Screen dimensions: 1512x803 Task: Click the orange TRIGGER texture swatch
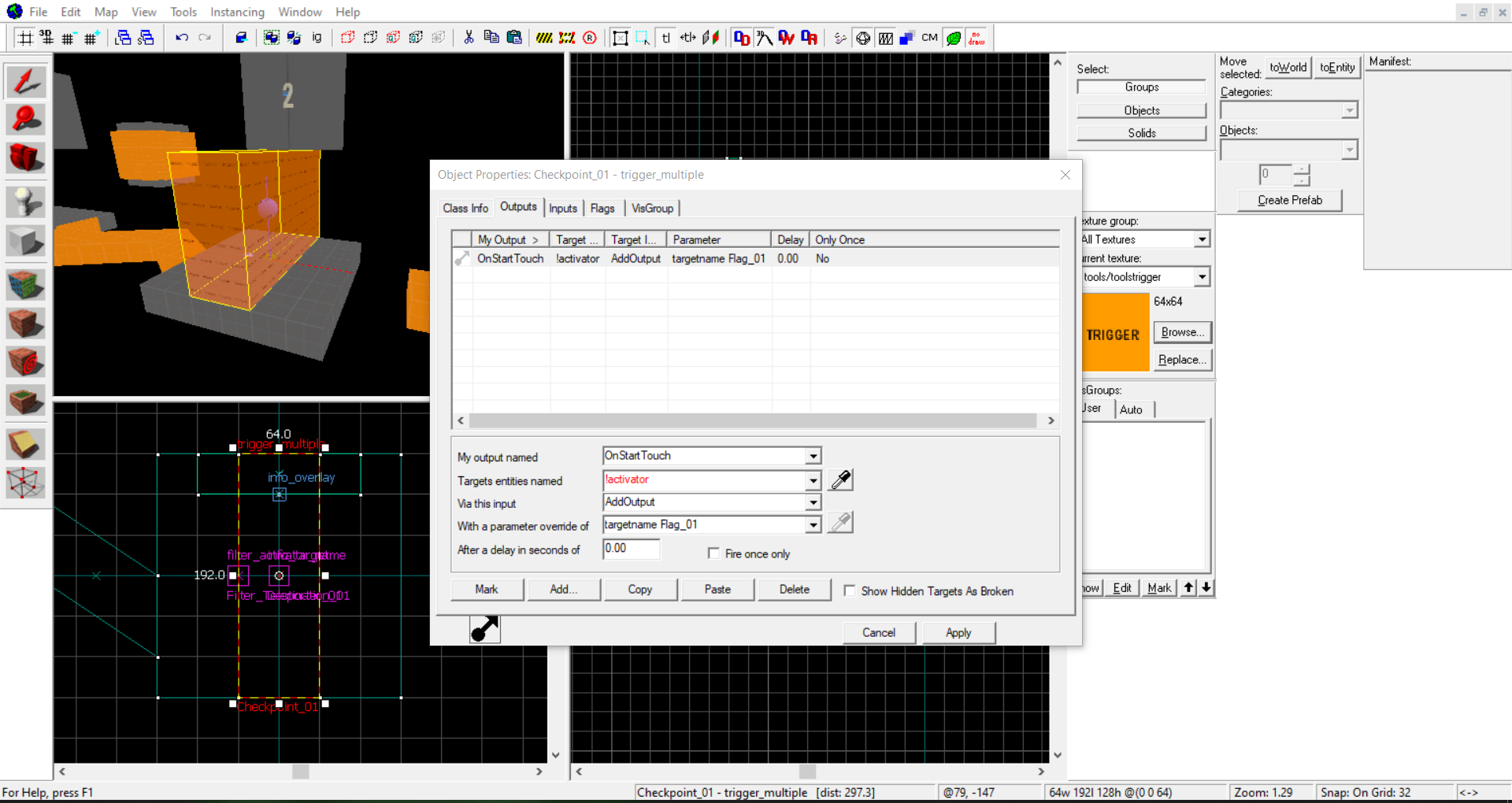coord(1115,333)
